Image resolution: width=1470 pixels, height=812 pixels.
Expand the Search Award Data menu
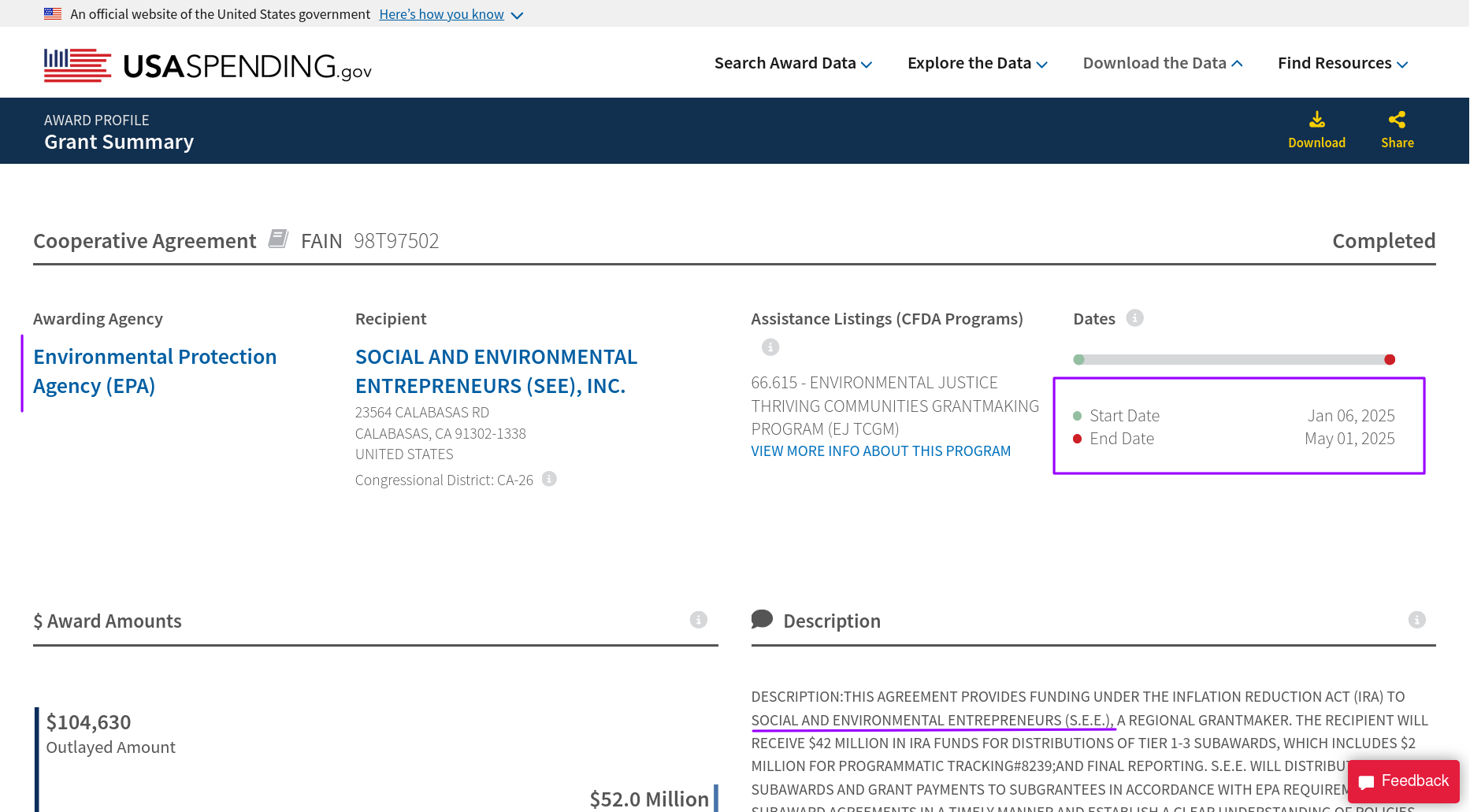(x=793, y=63)
